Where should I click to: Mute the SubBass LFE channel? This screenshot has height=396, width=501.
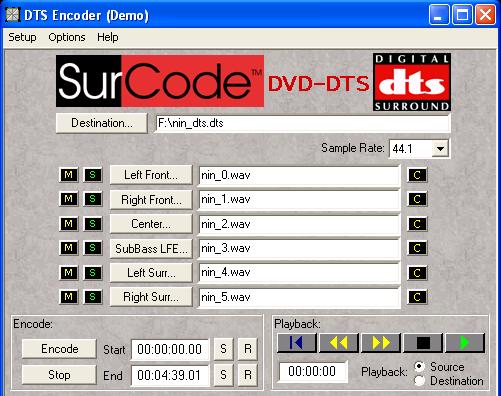pos(69,248)
